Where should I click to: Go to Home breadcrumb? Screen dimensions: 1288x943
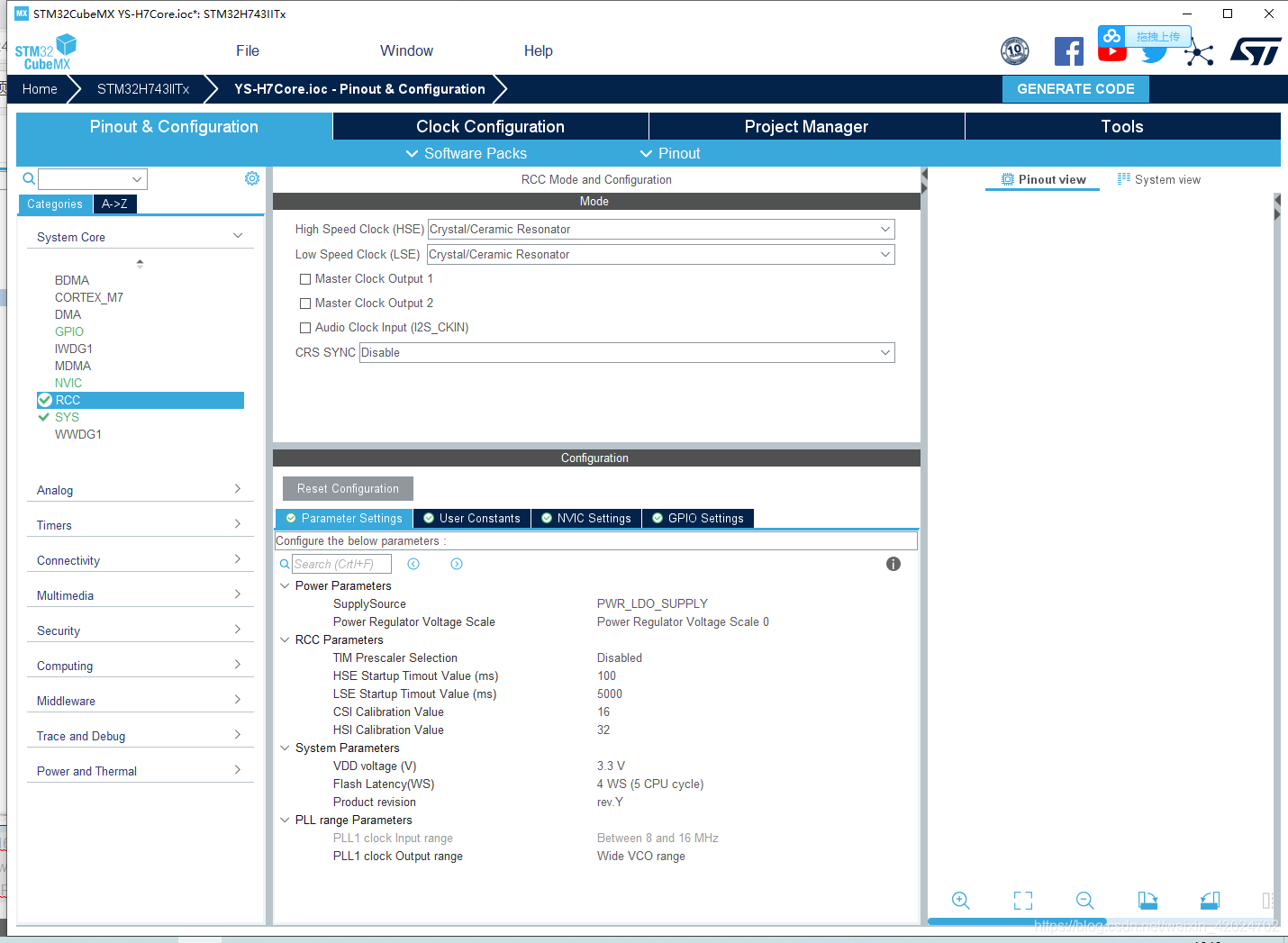click(40, 89)
